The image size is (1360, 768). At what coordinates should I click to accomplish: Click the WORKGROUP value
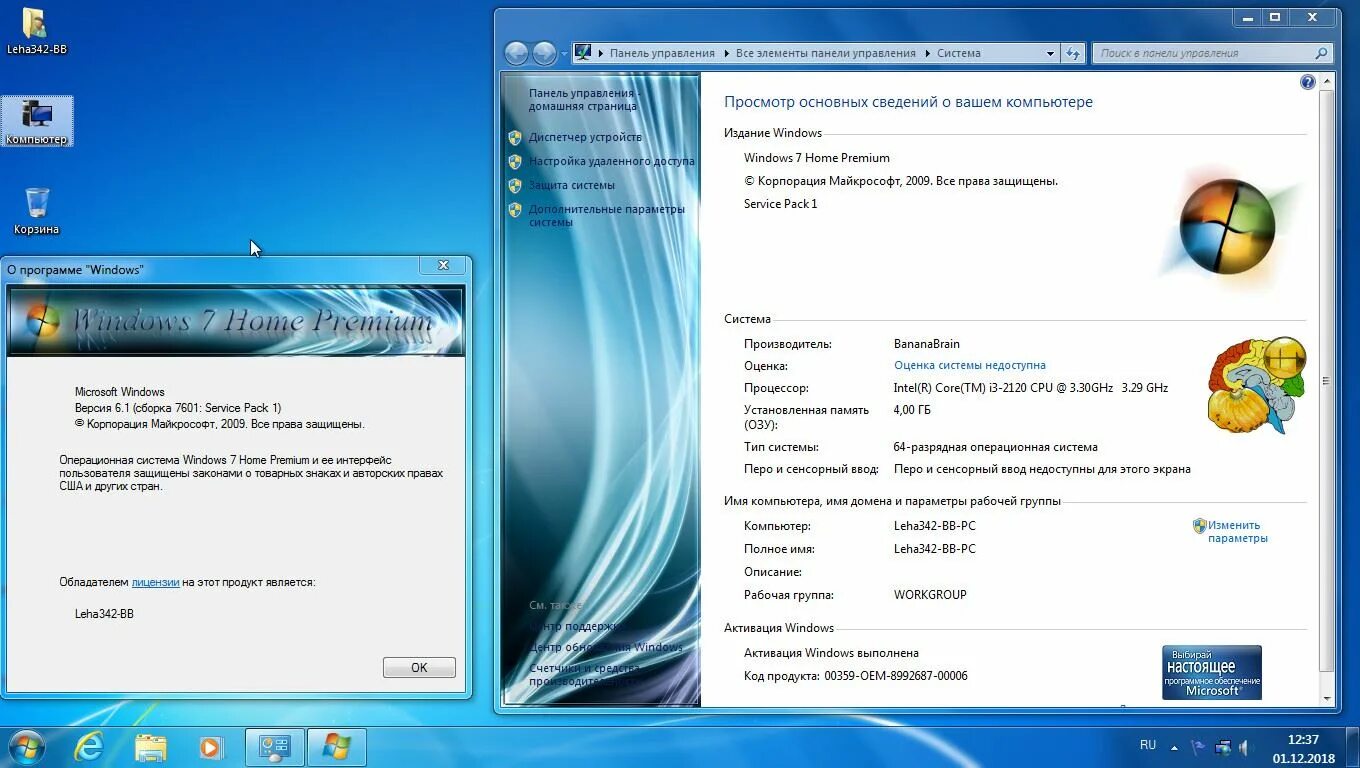[x=930, y=595]
